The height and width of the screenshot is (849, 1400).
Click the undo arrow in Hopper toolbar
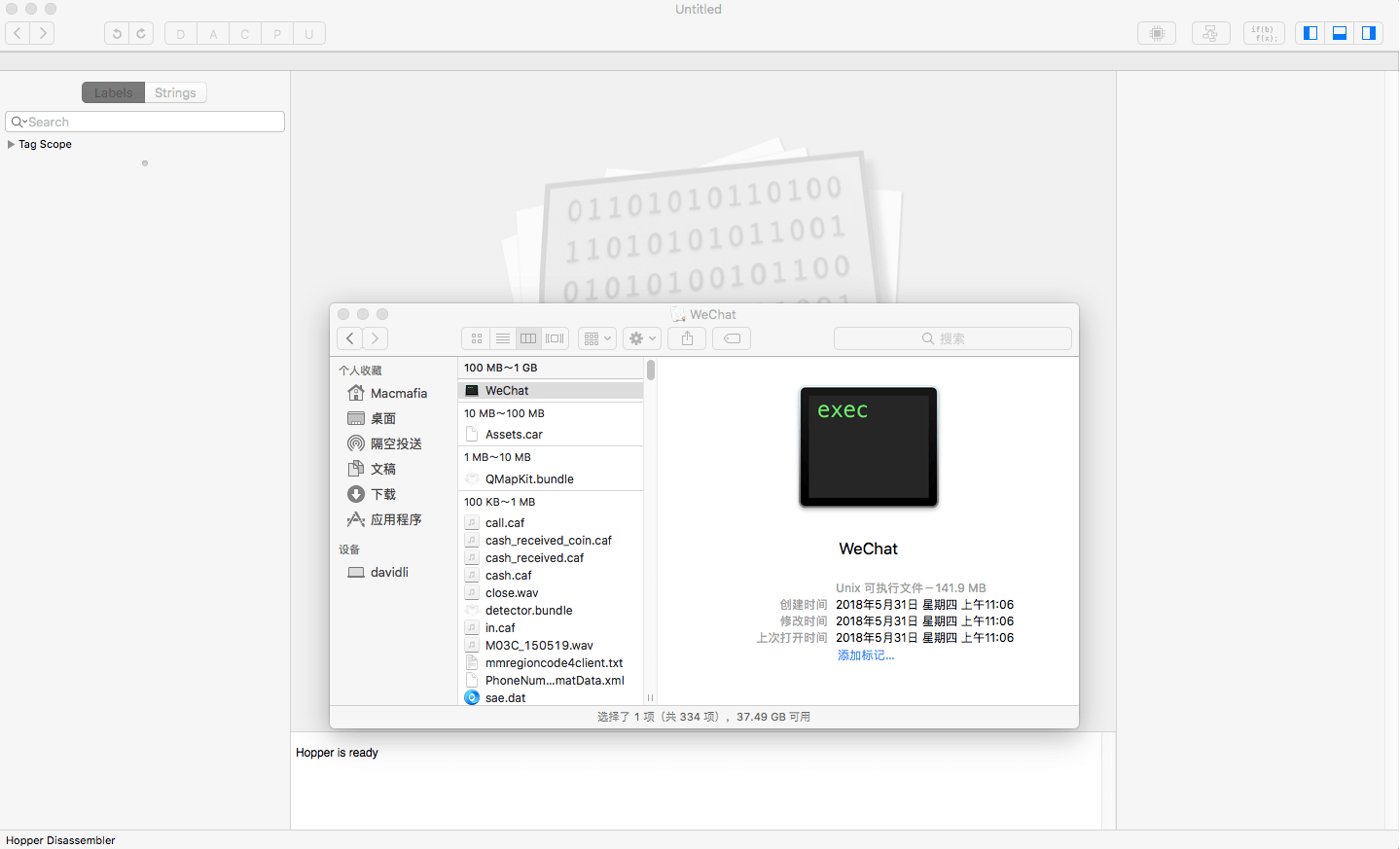pos(117,33)
